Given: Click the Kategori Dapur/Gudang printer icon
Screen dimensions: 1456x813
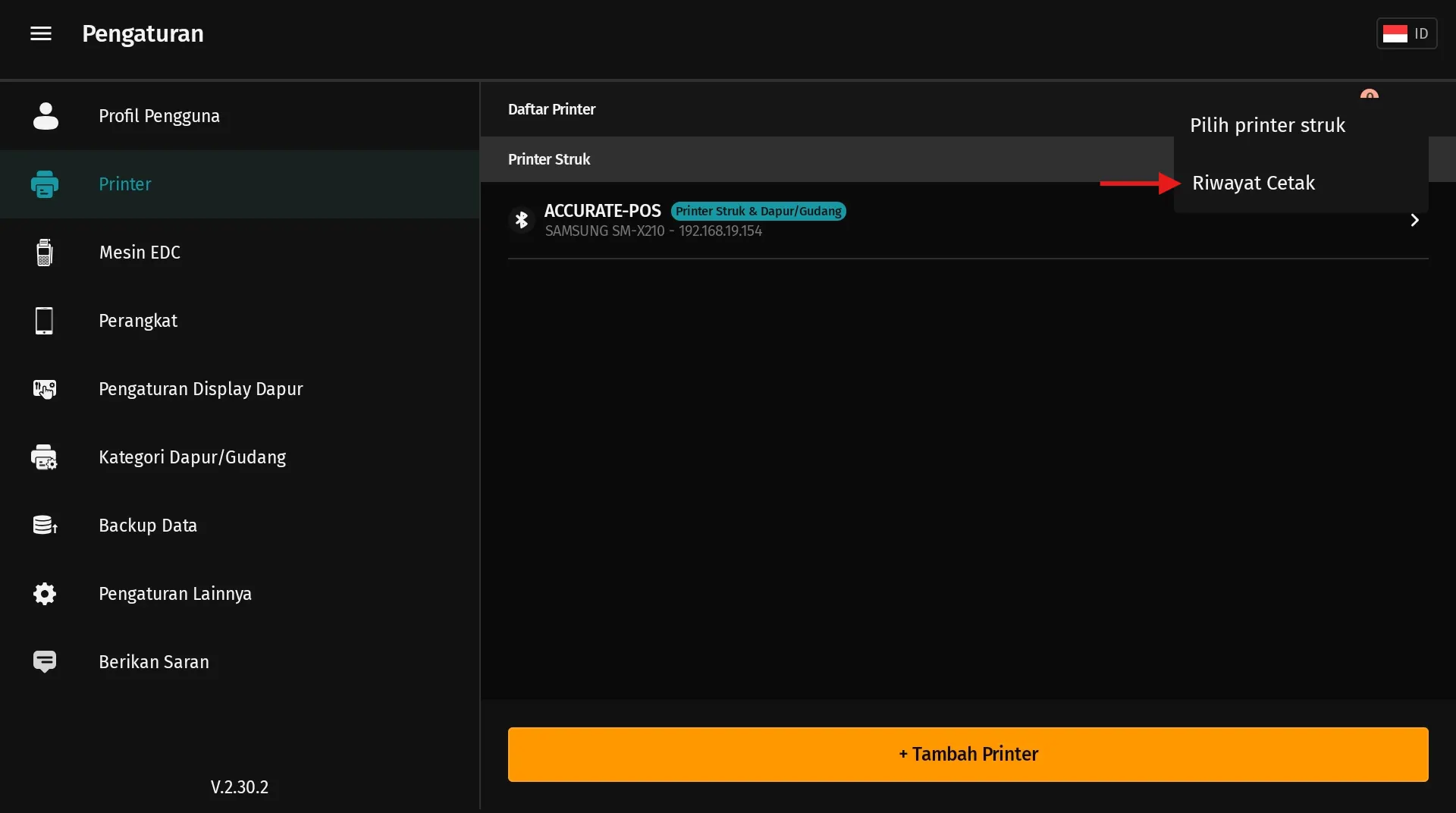Looking at the screenshot, I should tap(45, 457).
